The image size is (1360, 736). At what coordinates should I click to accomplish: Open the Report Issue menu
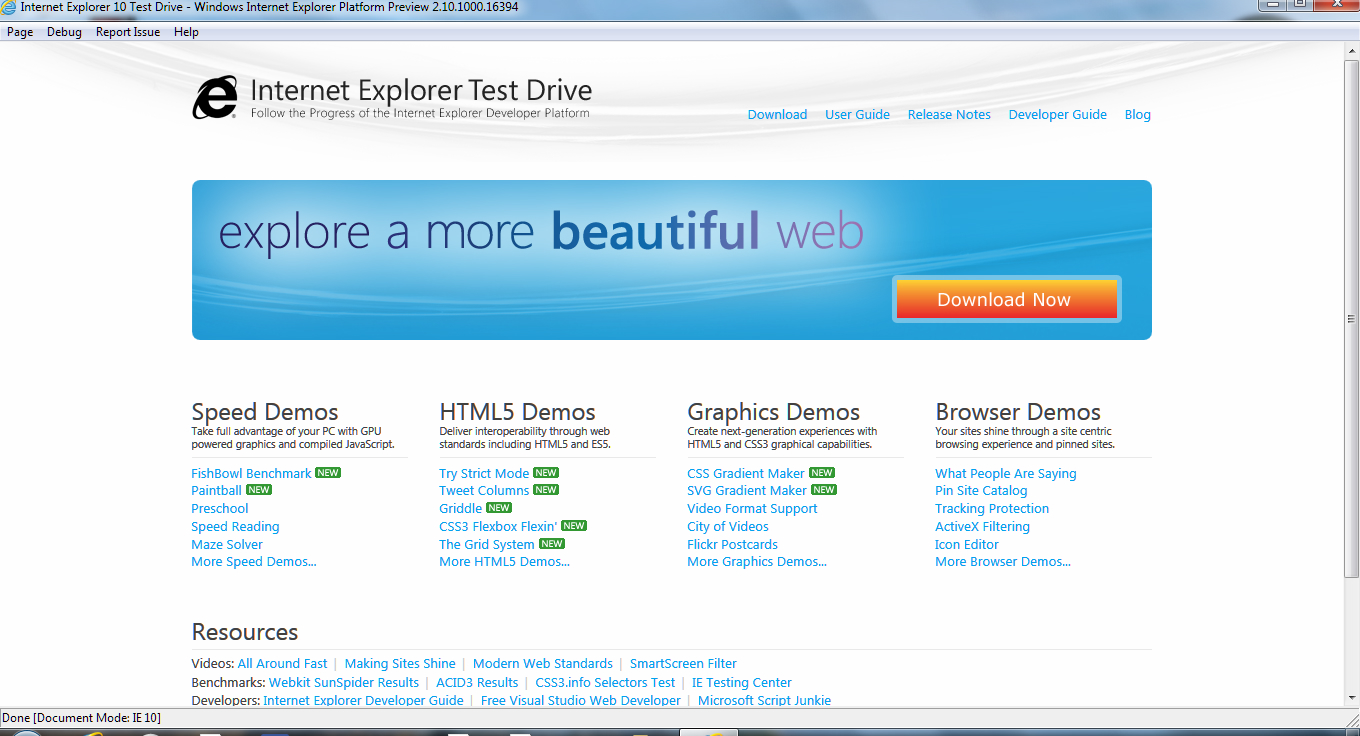point(128,32)
